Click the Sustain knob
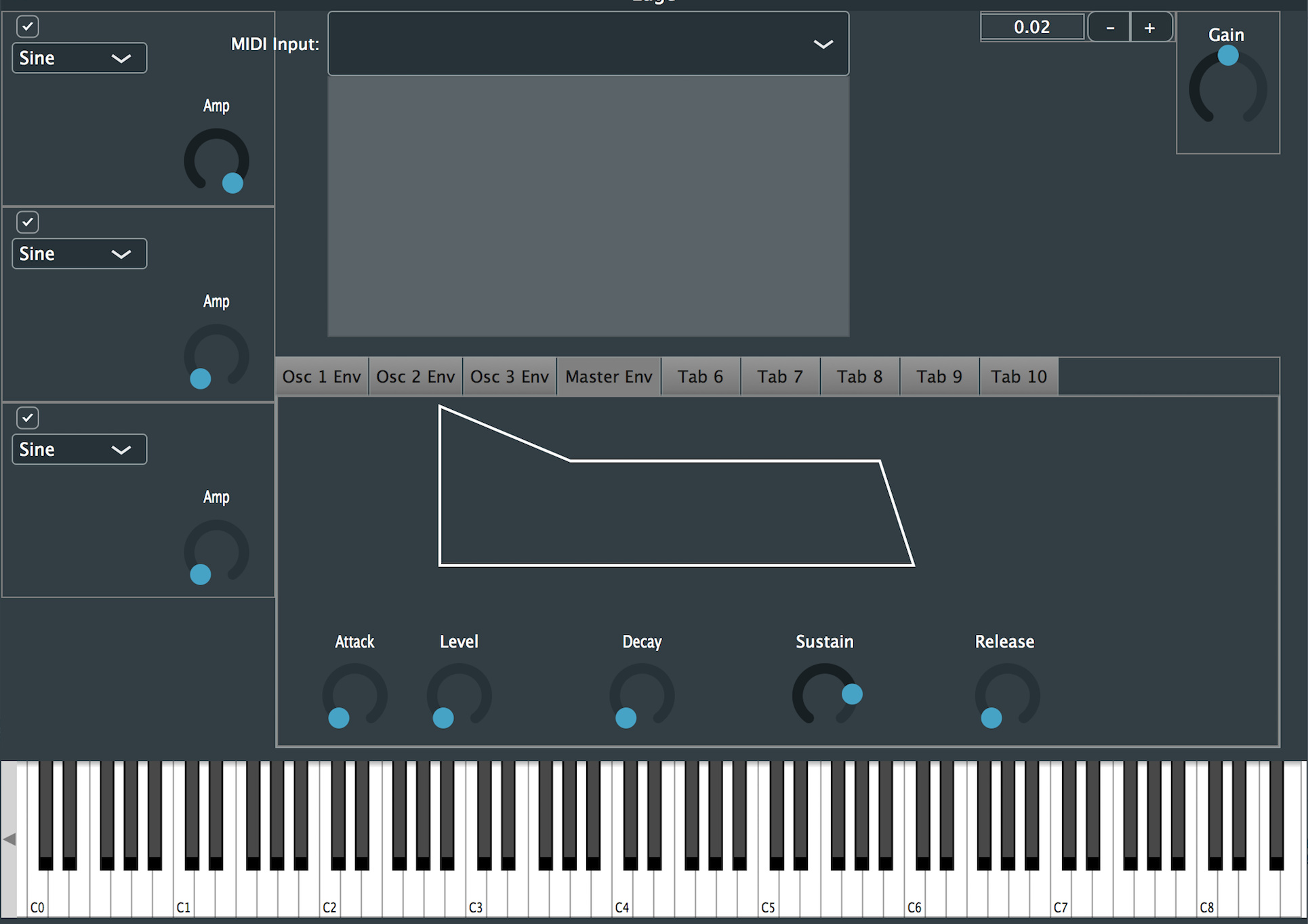1308x924 pixels. 824,696
